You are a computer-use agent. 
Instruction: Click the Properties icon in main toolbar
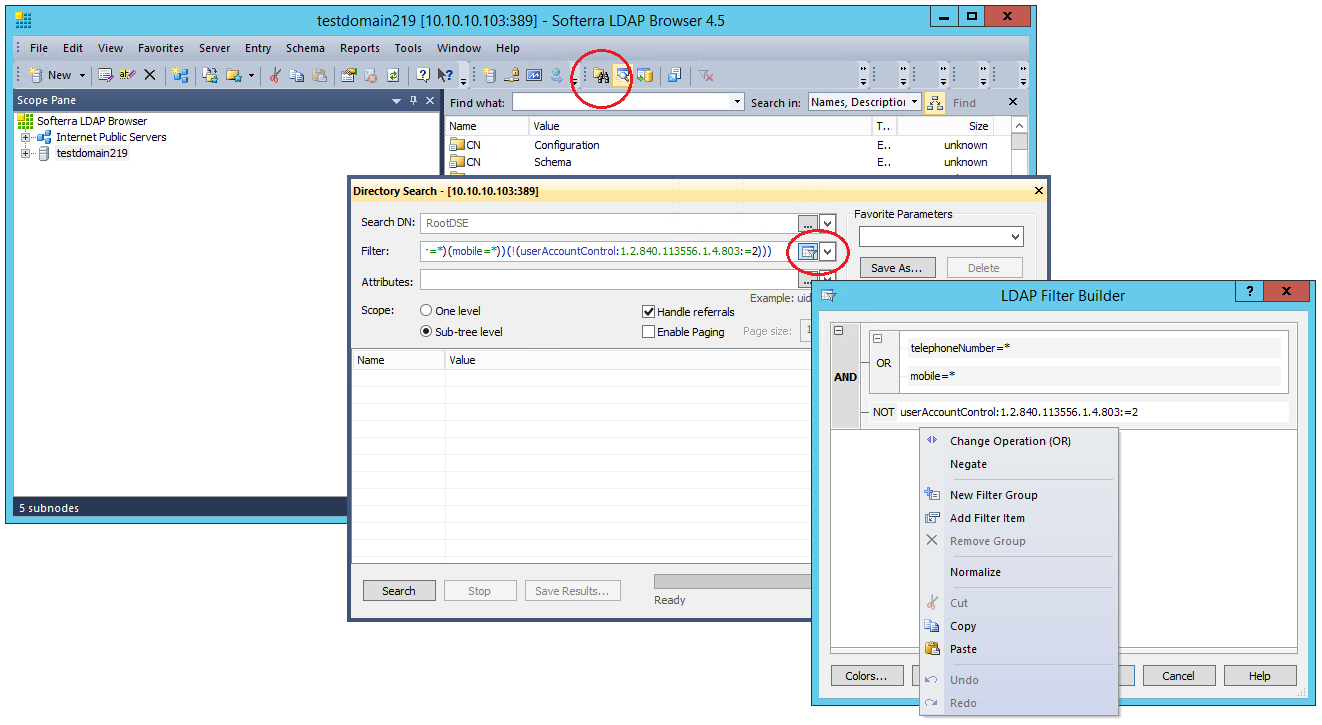click(349, 75)
